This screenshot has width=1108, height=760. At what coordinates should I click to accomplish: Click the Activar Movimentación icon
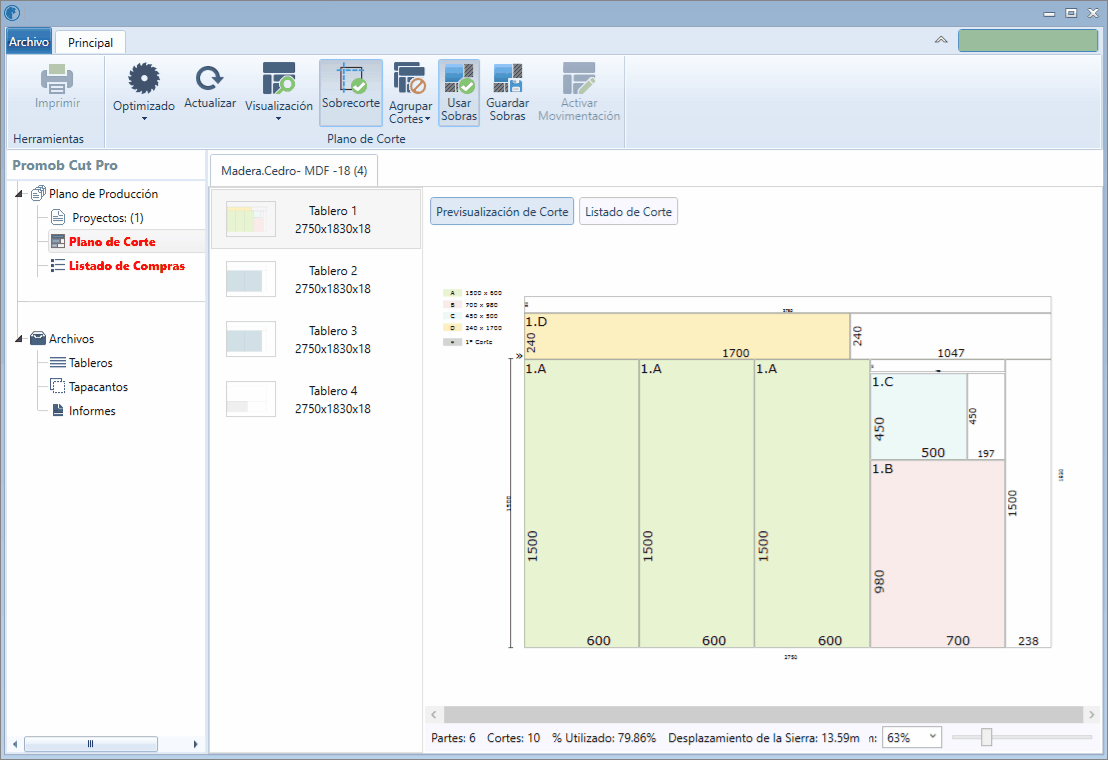click(579, 78)
